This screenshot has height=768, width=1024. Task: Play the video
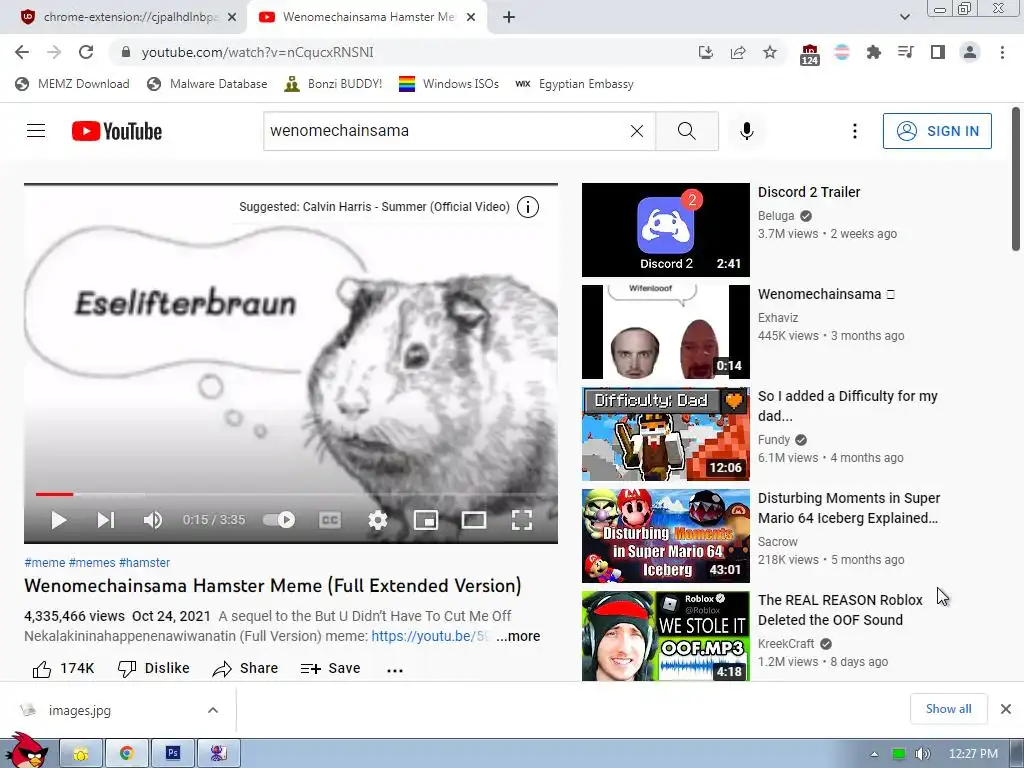pyautogui.click(x=59, y=520)
